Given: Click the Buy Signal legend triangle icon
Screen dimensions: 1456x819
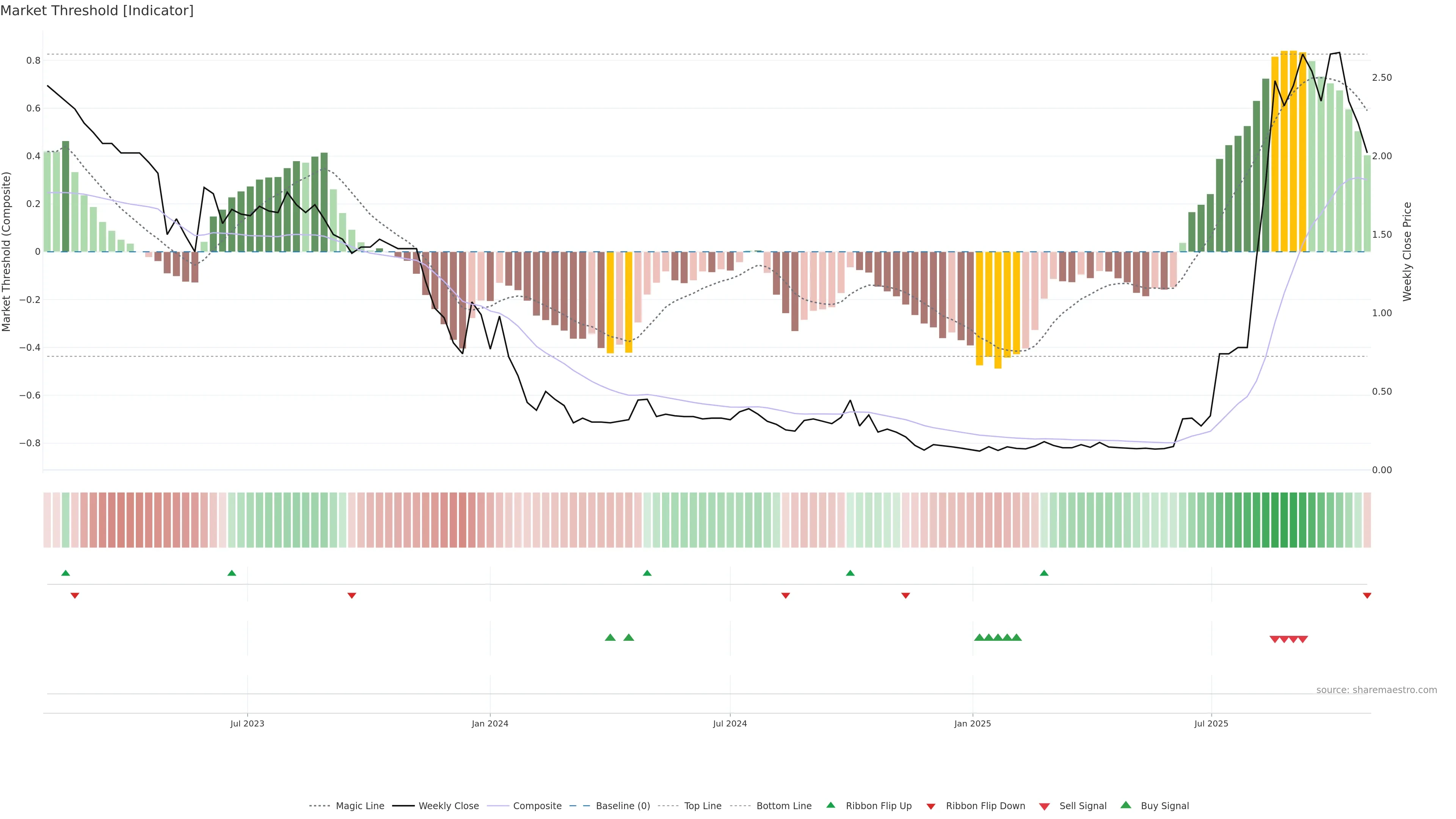Looking at the screenshot, I should [1125, 805].
